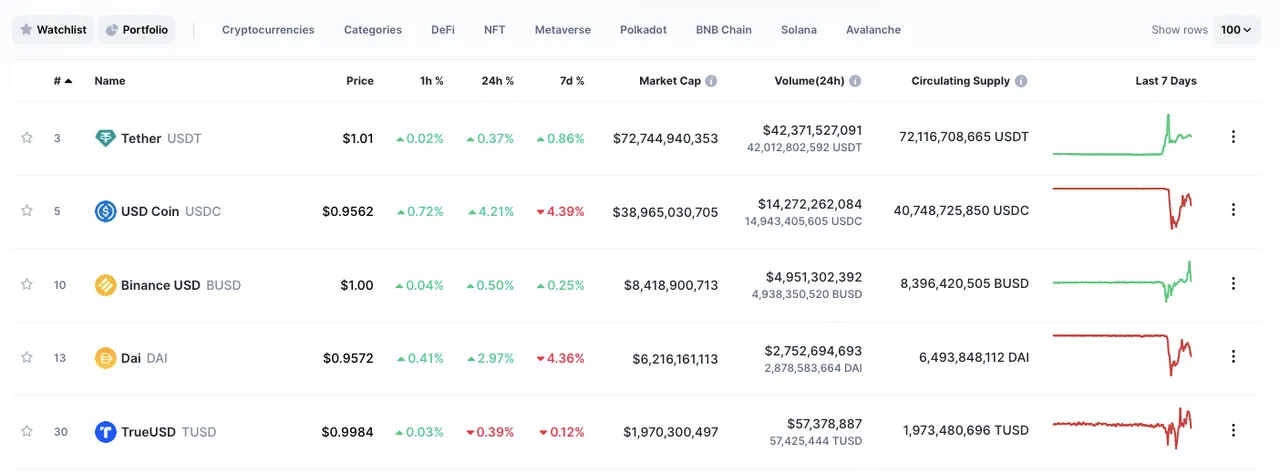Open Tether's 7-day sparkline chart
The image size is (1280, 472).
pos(1122,136)
